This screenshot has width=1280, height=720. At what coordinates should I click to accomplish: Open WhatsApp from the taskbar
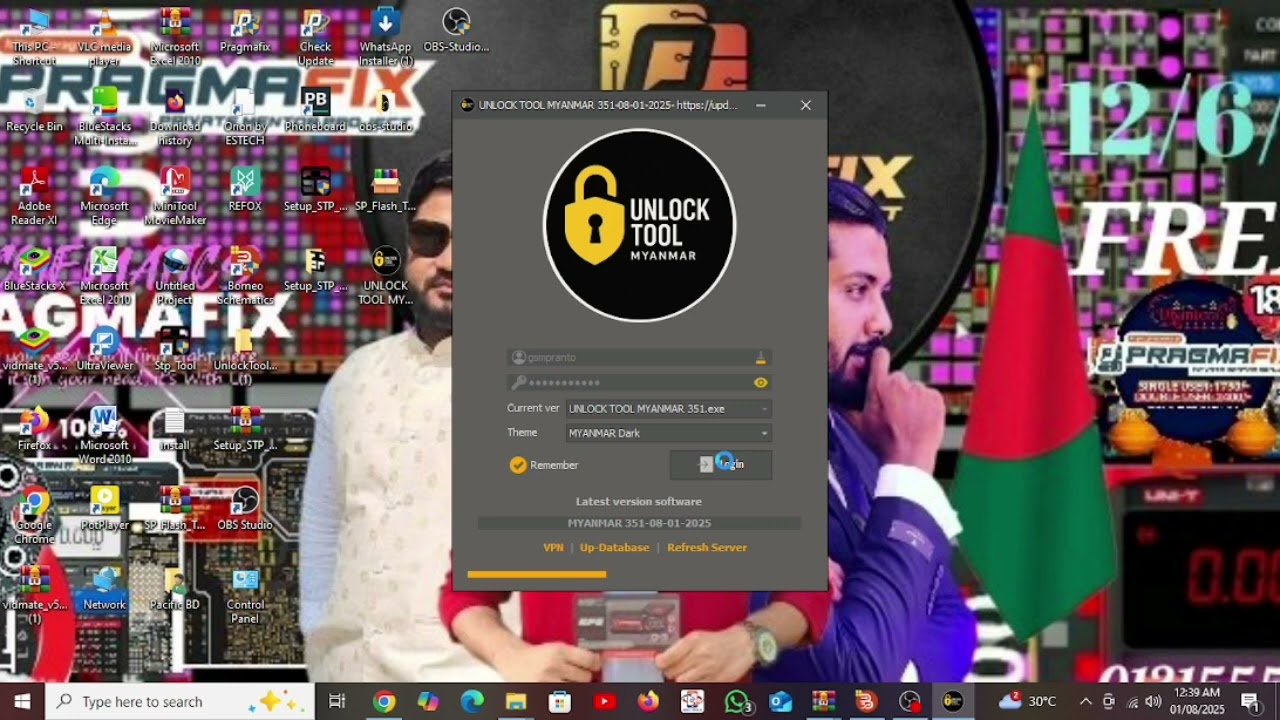[x=737, y=701]
